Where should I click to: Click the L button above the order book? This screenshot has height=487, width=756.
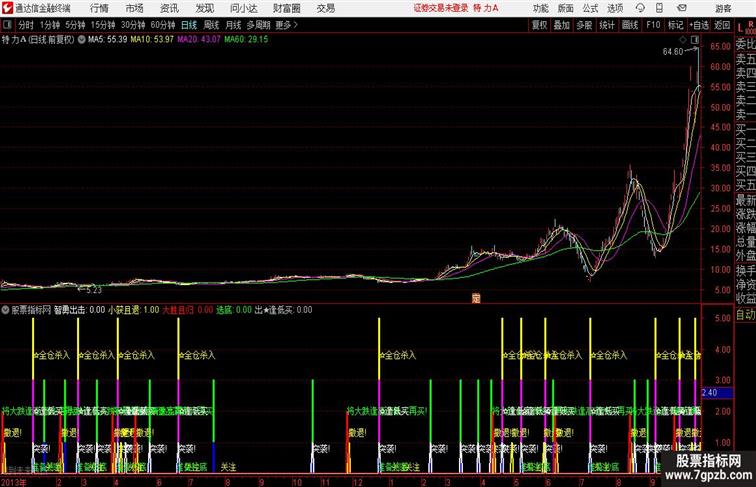point(740,28)
